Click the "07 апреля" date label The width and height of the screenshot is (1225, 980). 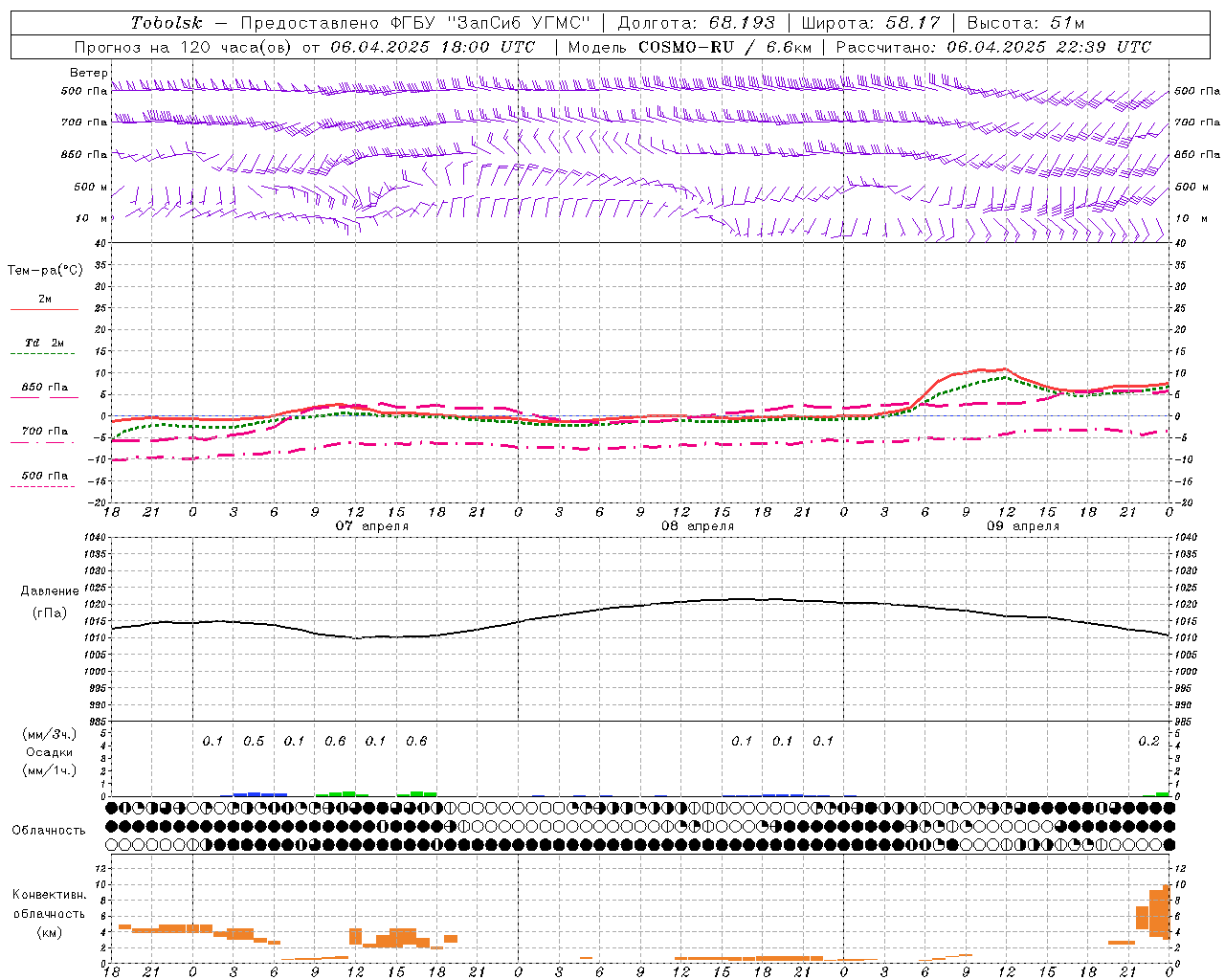click(x=371, y=526)
